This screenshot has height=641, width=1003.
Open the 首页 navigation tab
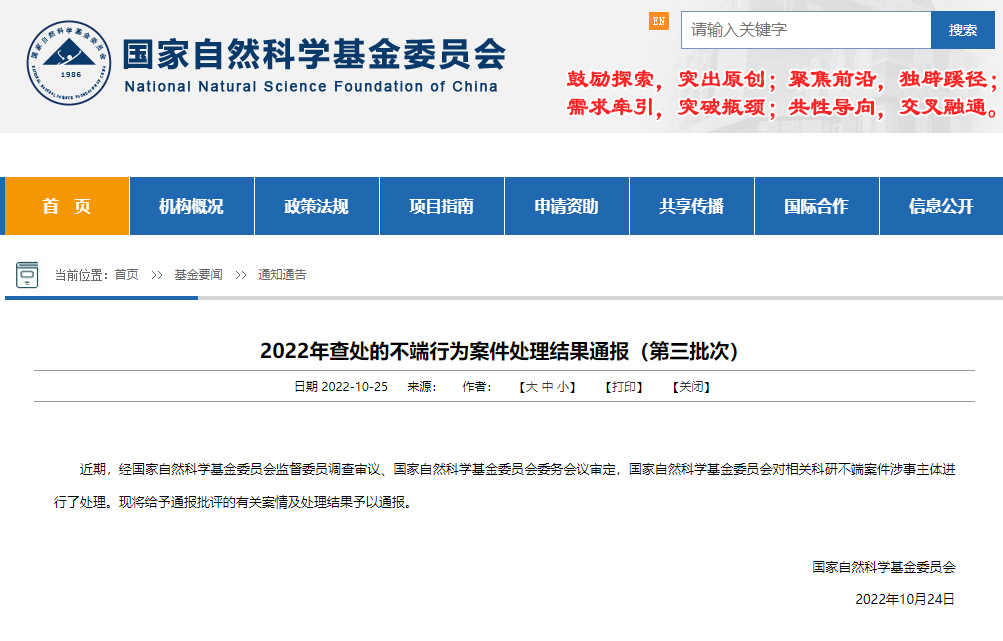coord(67,206)
